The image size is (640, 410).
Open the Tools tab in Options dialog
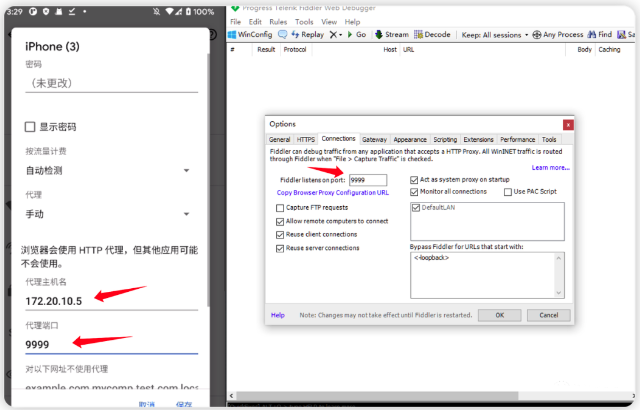click(549, 140)
